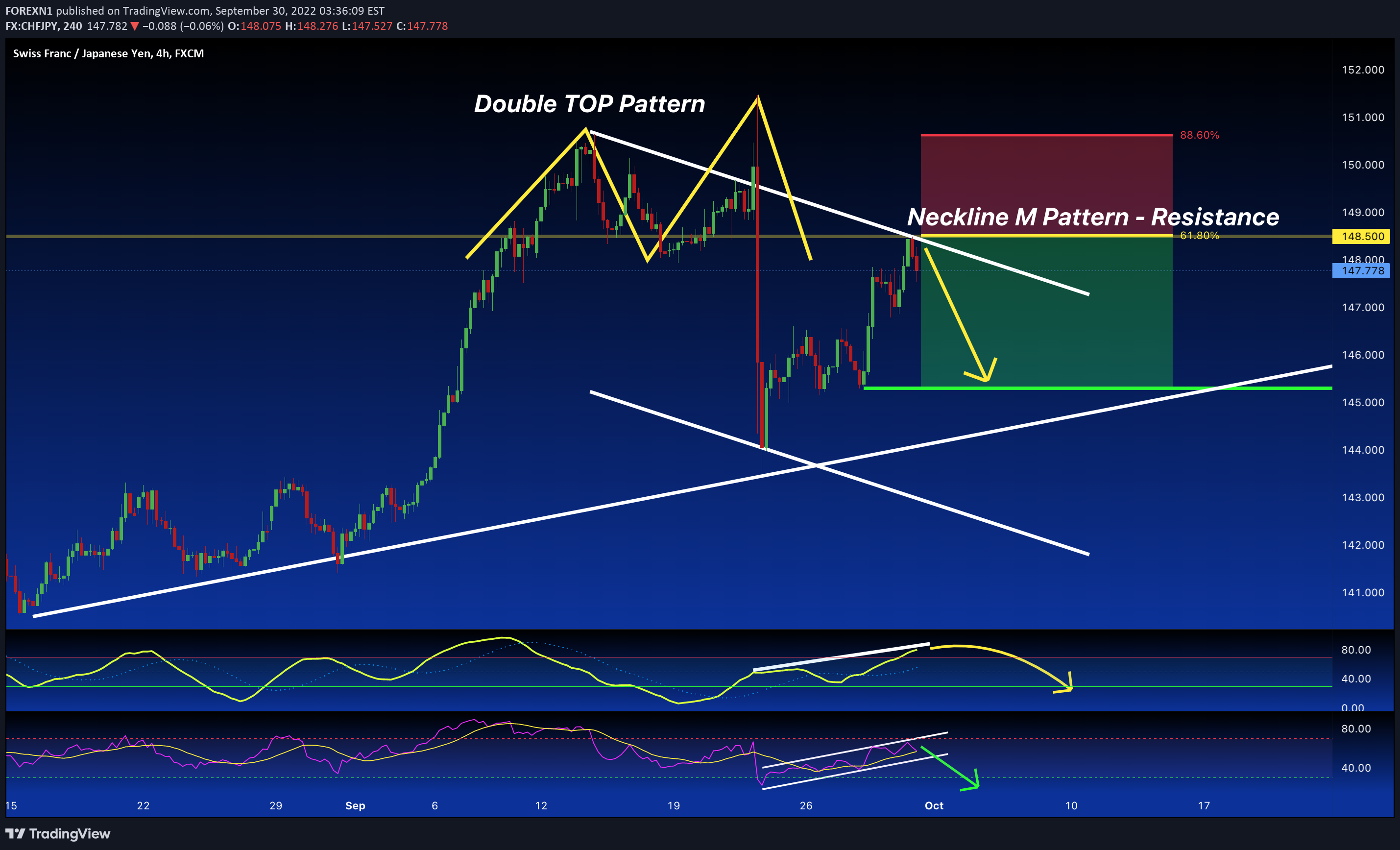Click the 145.000 price axis label

1363,402
